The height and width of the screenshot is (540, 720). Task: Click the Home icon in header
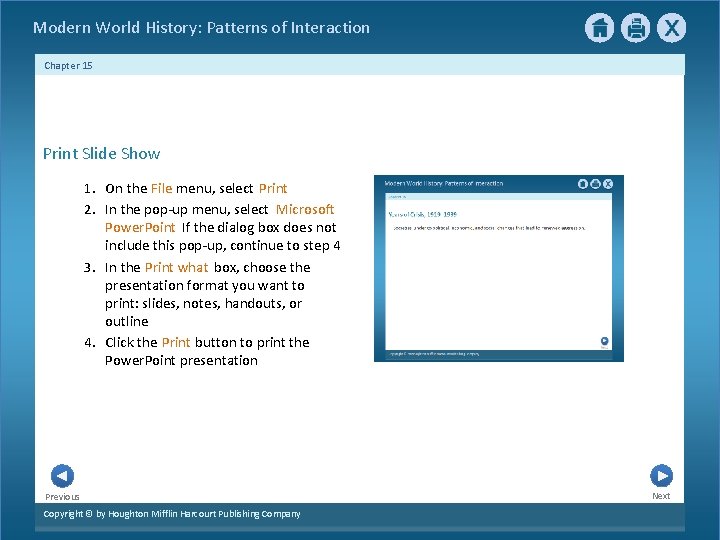[x=599, y=28]
